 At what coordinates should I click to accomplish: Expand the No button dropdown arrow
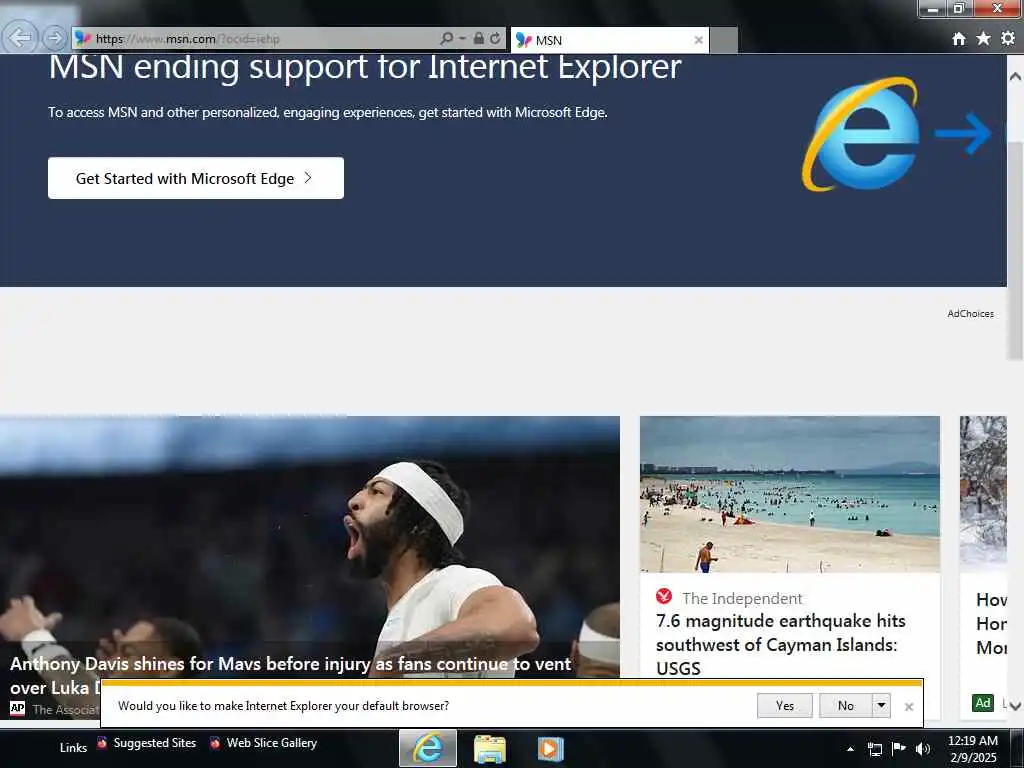881,705
